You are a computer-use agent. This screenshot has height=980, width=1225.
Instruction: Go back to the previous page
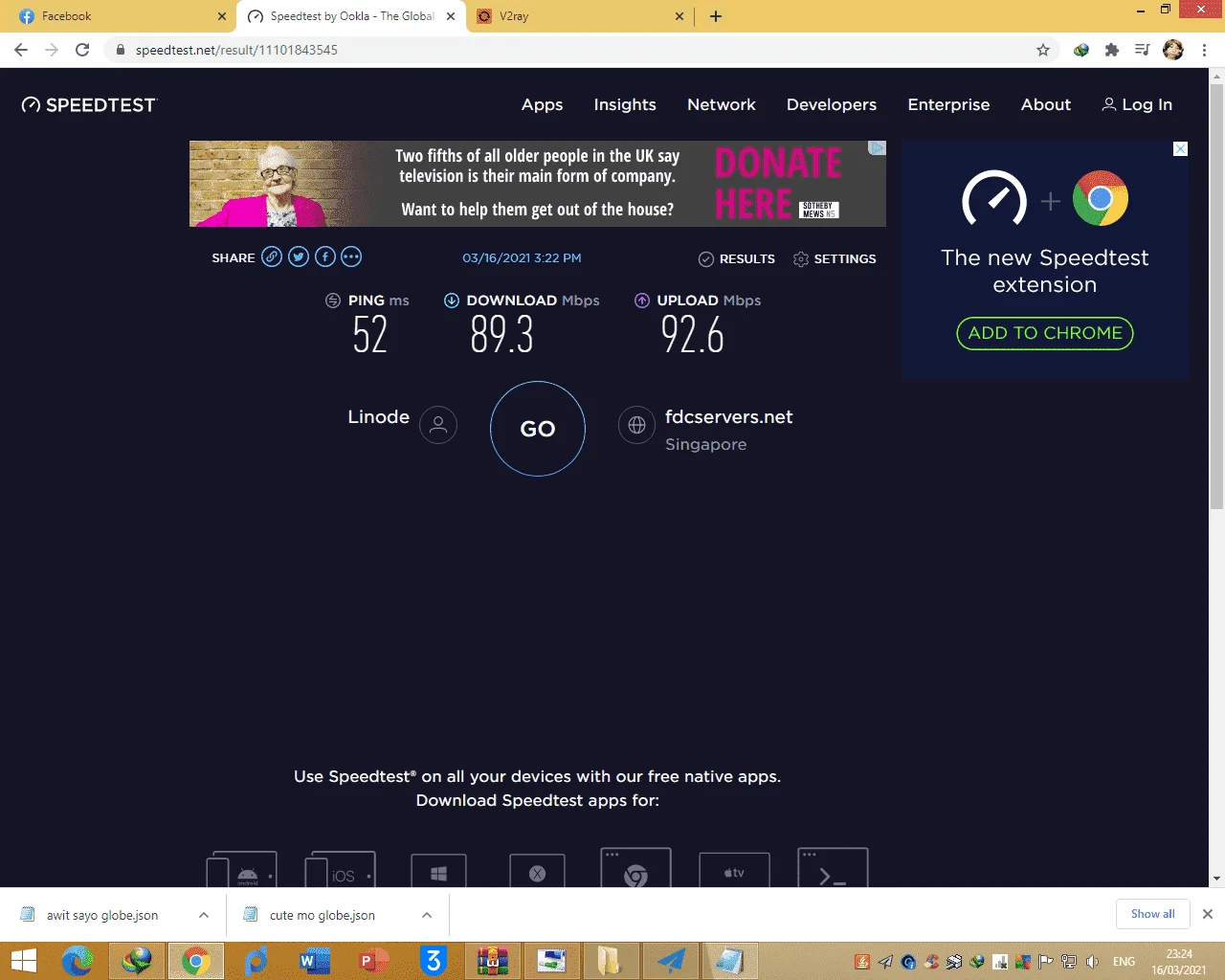(x=21, y=50)
